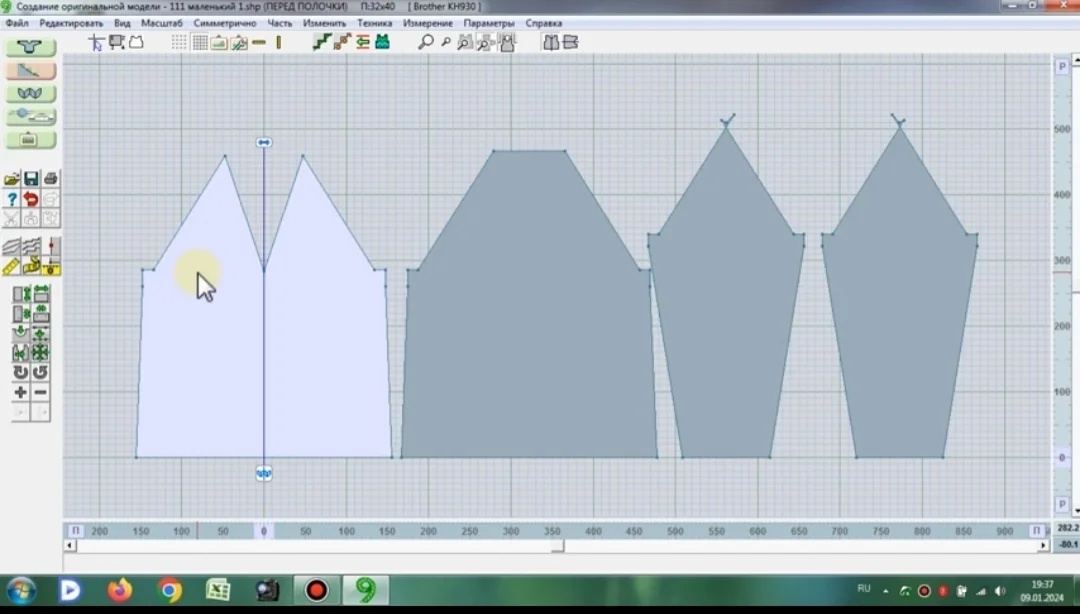Image resolution: width=1080 pixels, height=614 pixels.
Task: Open the Измерение menu
Action: pos(428,23)
